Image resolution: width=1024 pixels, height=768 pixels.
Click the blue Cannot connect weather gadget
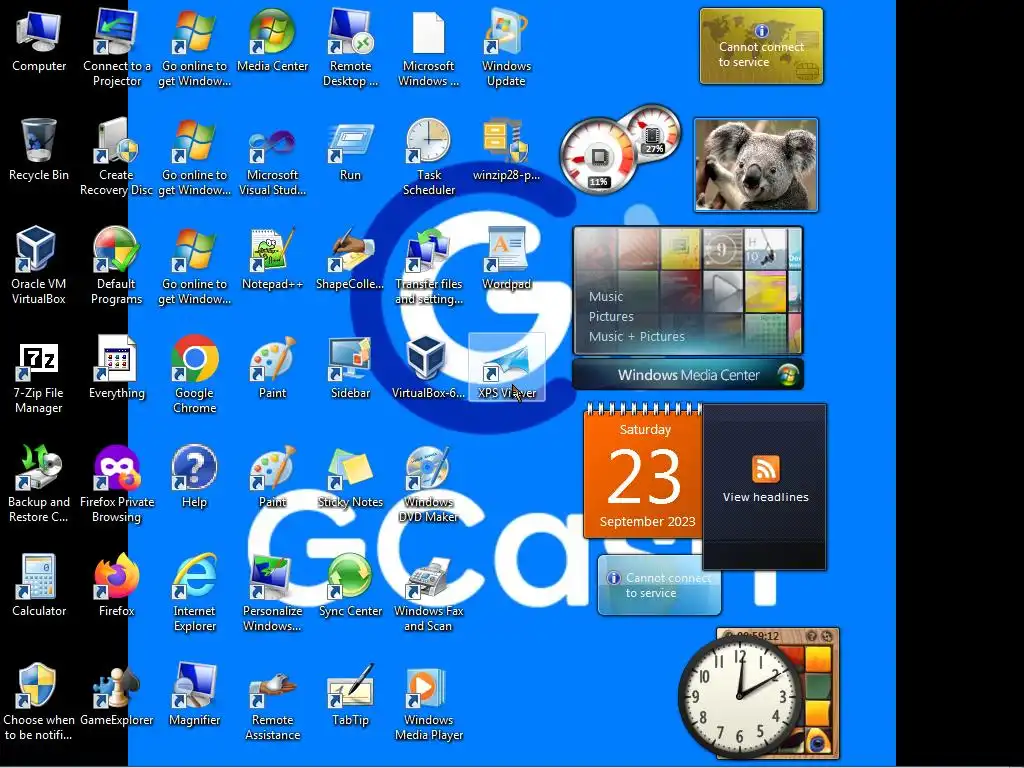click(659, 586)
